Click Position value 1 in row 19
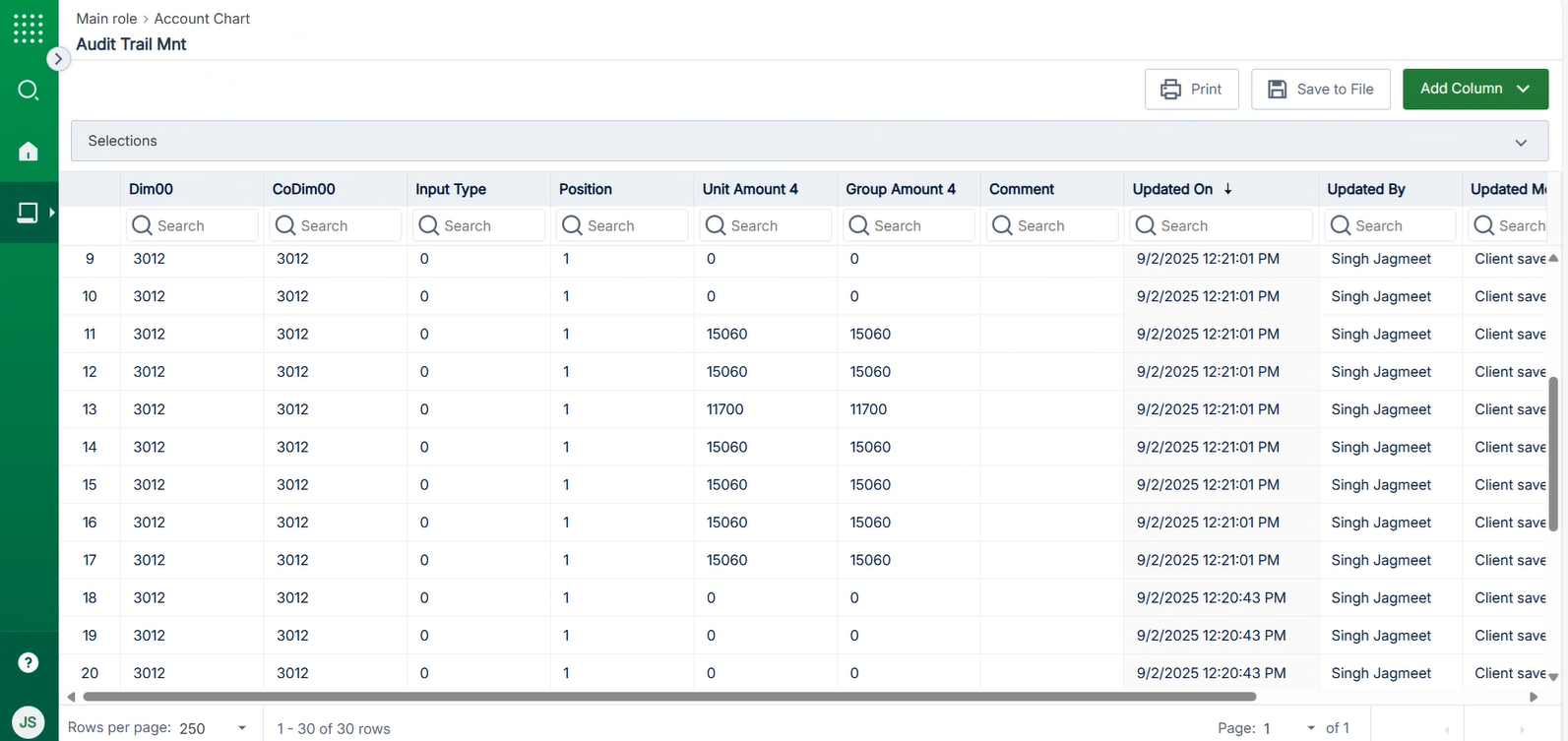Screen dimensions: 1568x741 tap(566, 636)
